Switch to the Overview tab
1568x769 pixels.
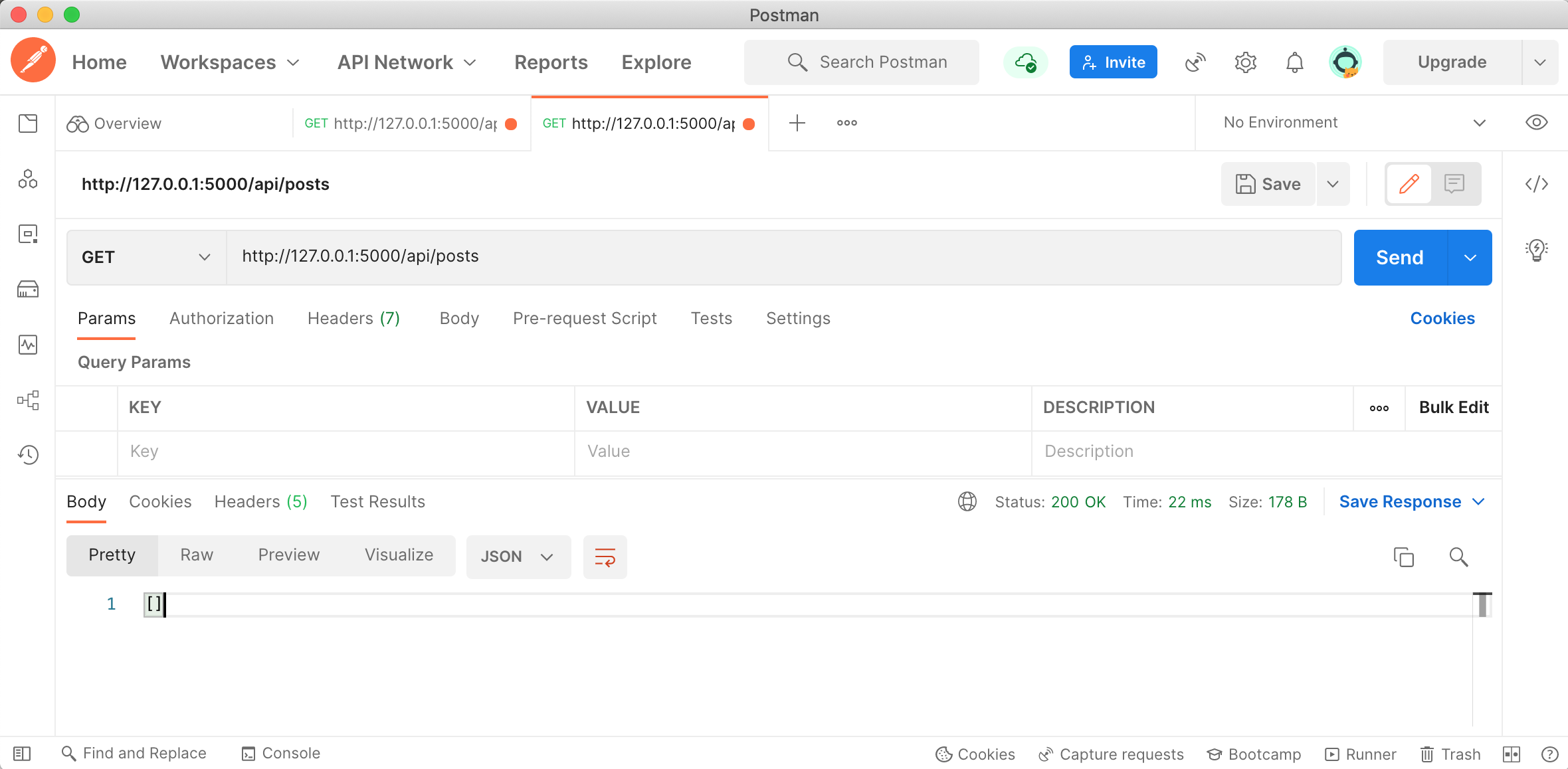(x=114, y=124)
